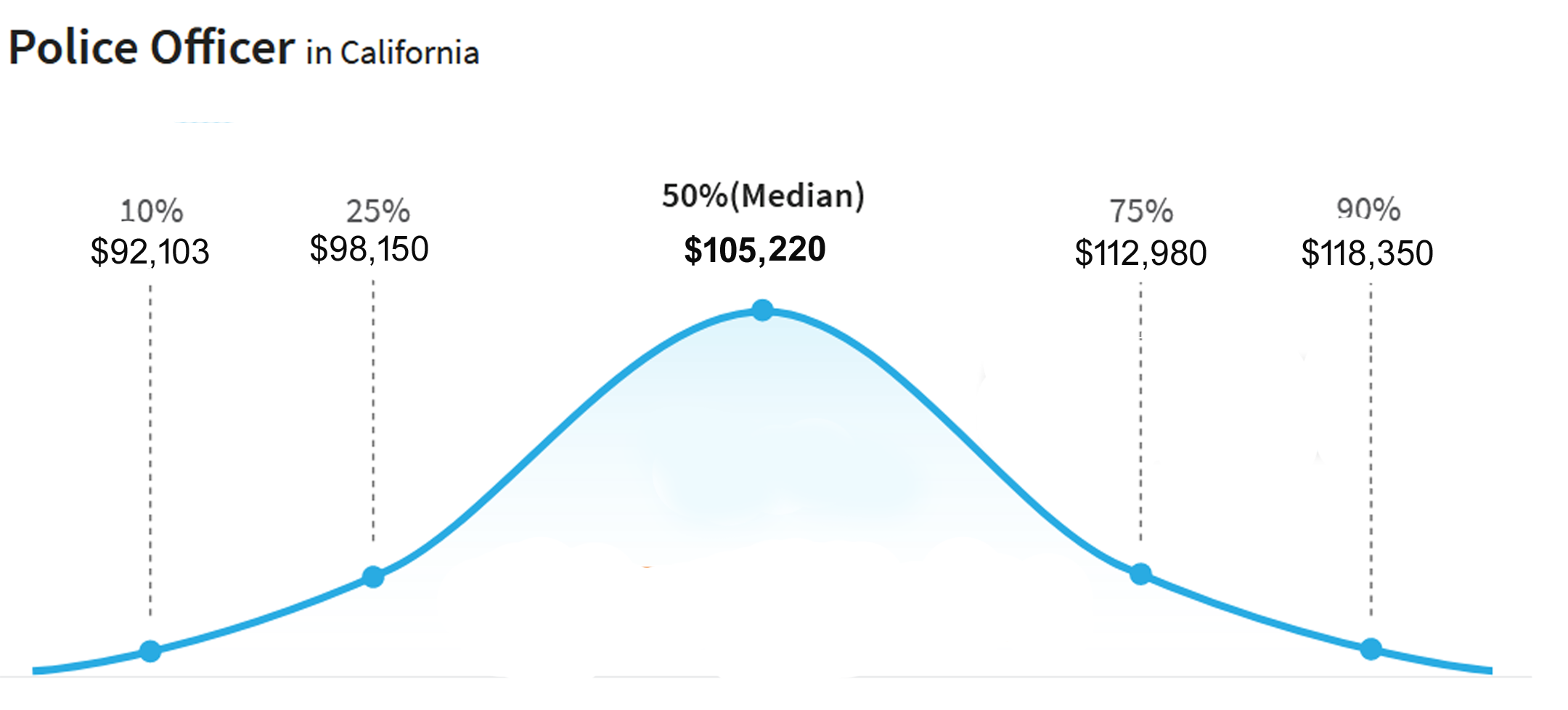Click the shaded area under the curve
The width and height of the screenshot is (1568, 710).
point(762,436)
